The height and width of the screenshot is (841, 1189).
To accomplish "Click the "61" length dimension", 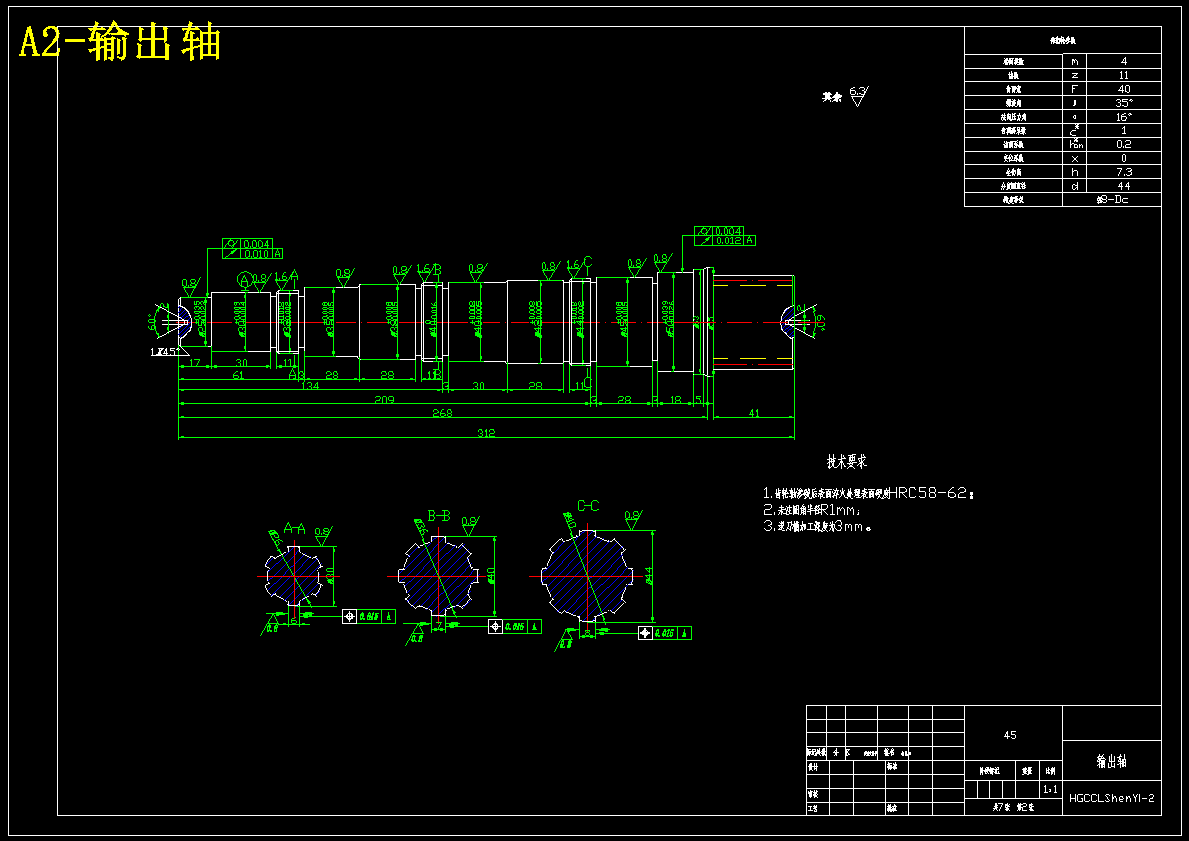I will click(x=238, y=375).
